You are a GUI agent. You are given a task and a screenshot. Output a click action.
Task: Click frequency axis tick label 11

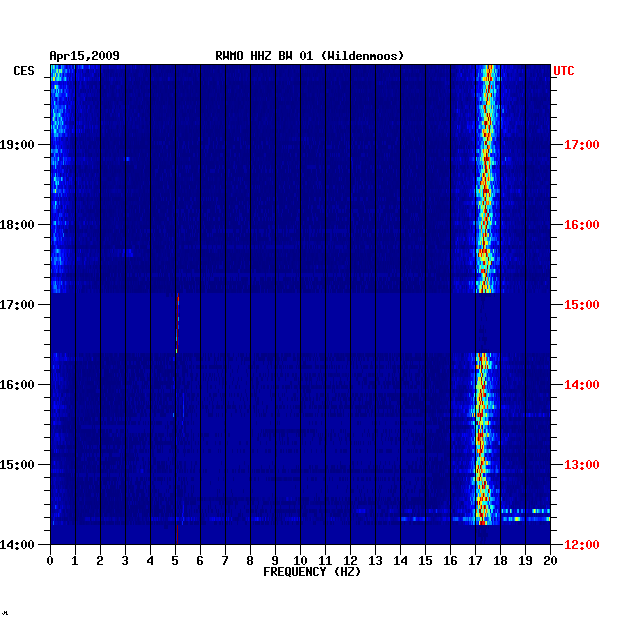click(x=325, y=561)
